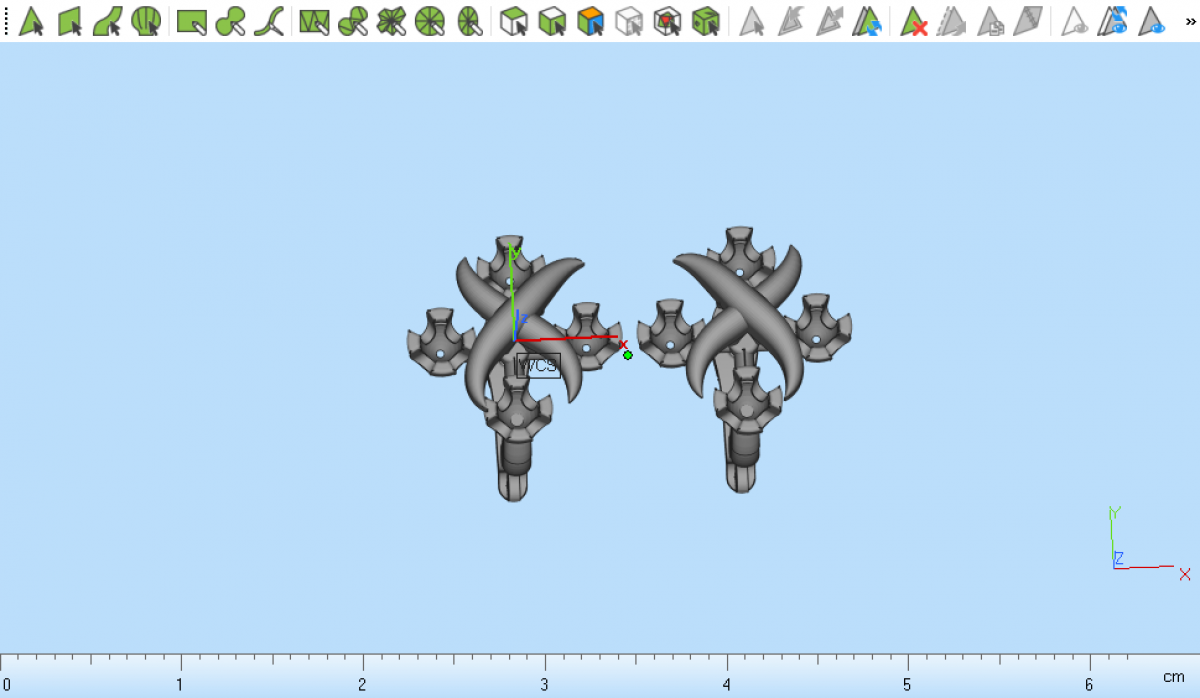Choose the freeform blob brush marking tool
Screen dimensions: 1200x698
230,20
